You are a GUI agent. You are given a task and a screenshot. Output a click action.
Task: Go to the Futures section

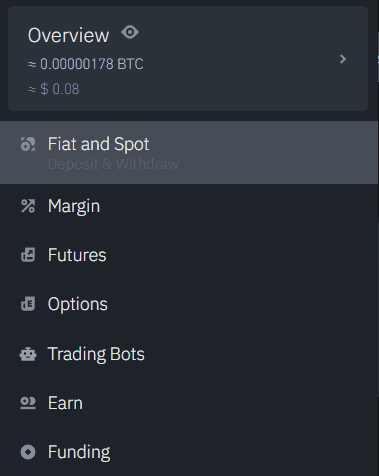coord(189,255)
